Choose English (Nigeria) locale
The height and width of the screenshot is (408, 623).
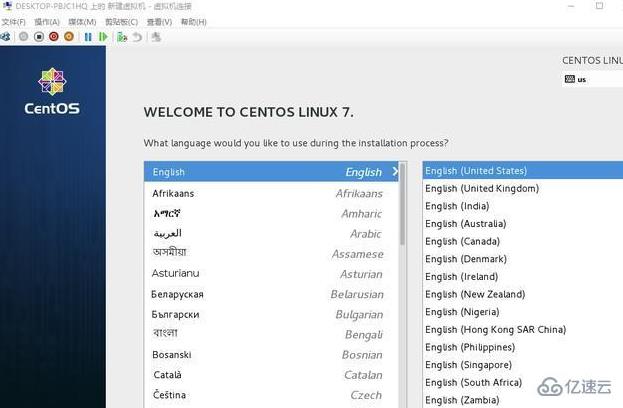(523, 312)
